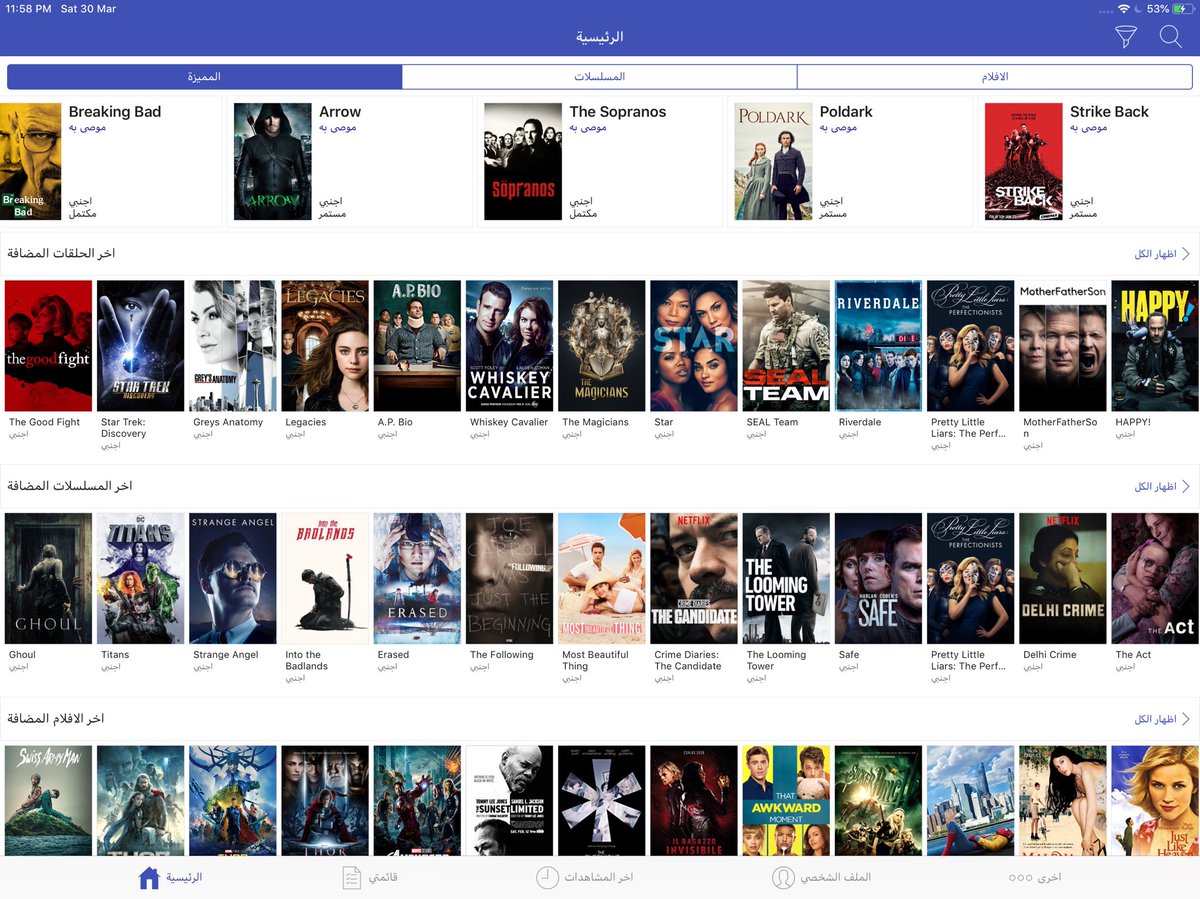Tap The Sopranos title text
The width and height of the screenshot is (1200, 899).
coord(618,112)
